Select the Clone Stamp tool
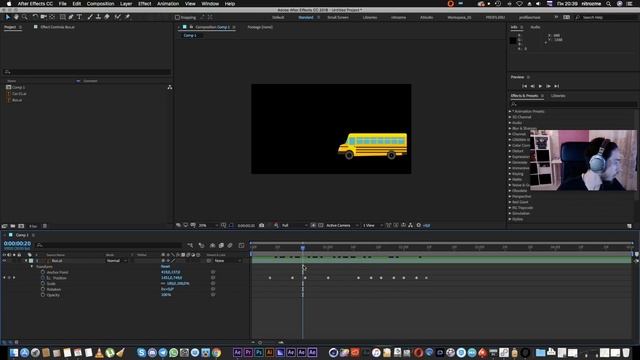 (x=98, y=17)
